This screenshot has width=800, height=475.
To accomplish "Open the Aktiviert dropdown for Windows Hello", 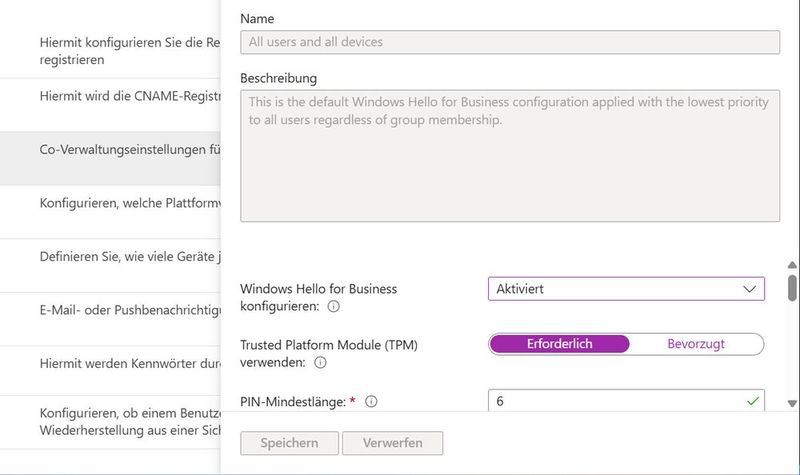I will point(626,289).
